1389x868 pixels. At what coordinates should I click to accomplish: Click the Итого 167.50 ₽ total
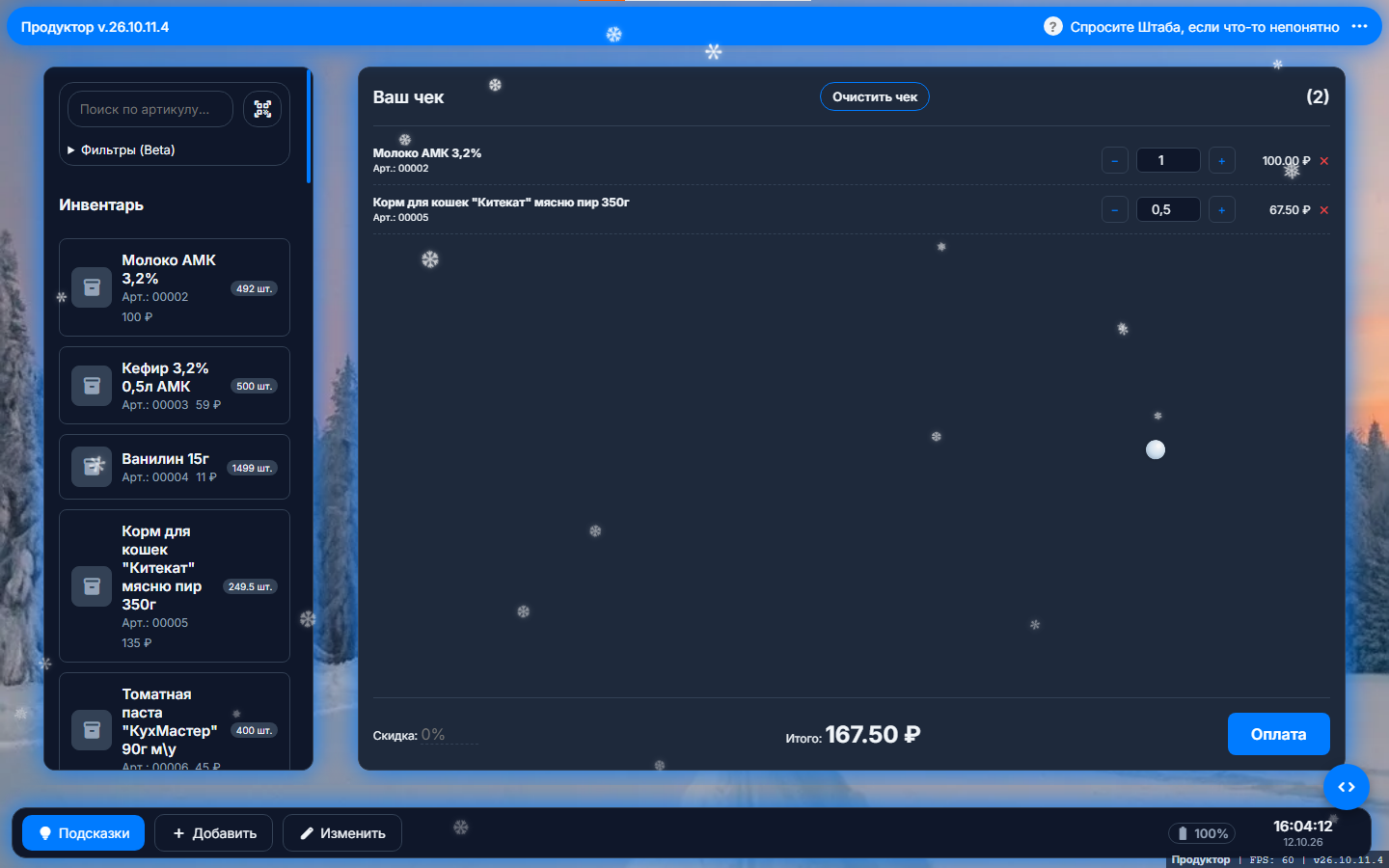853,735
